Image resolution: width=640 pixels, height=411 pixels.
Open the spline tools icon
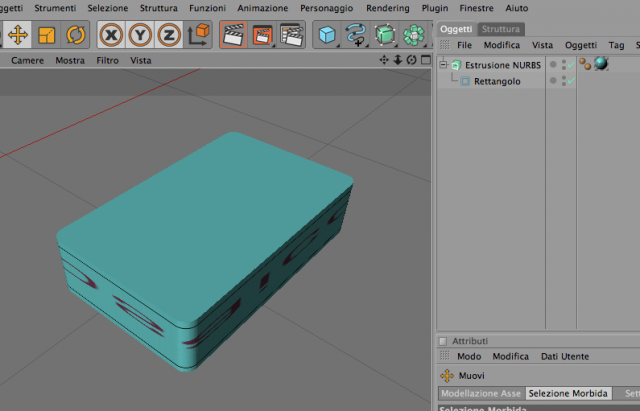[x=356, y=35]
